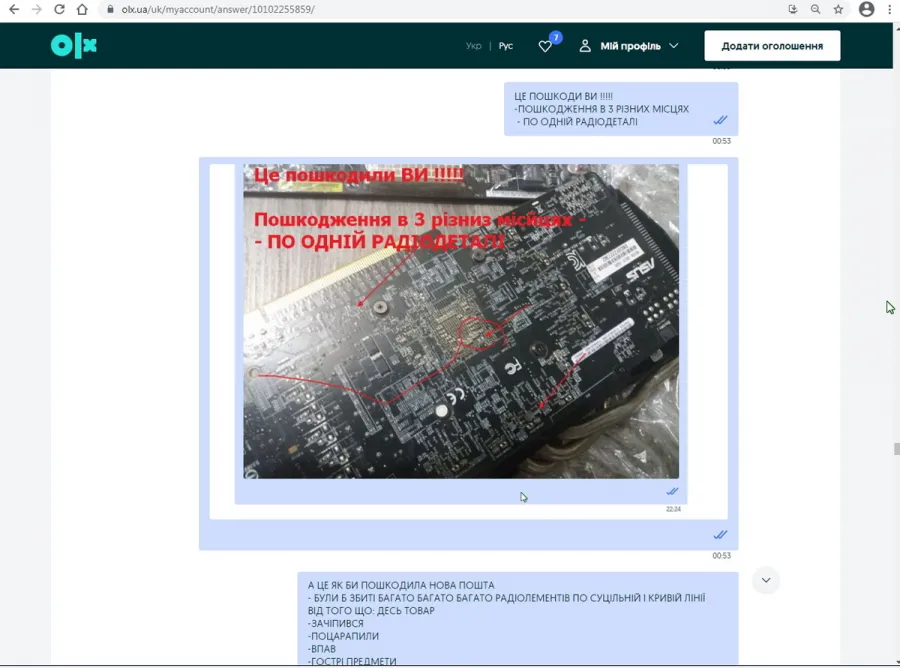
Task: Click the padlock site info icon
Action: point(110,9)
